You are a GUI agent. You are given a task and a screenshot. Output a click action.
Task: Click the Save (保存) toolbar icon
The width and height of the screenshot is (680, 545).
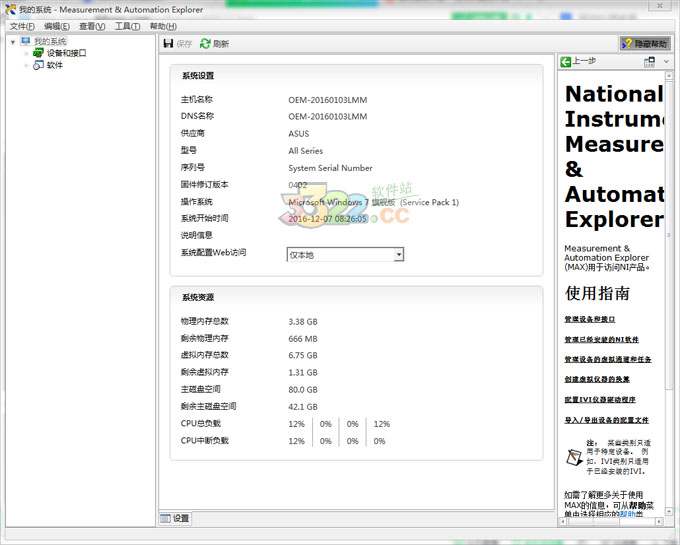click(168, 44)
